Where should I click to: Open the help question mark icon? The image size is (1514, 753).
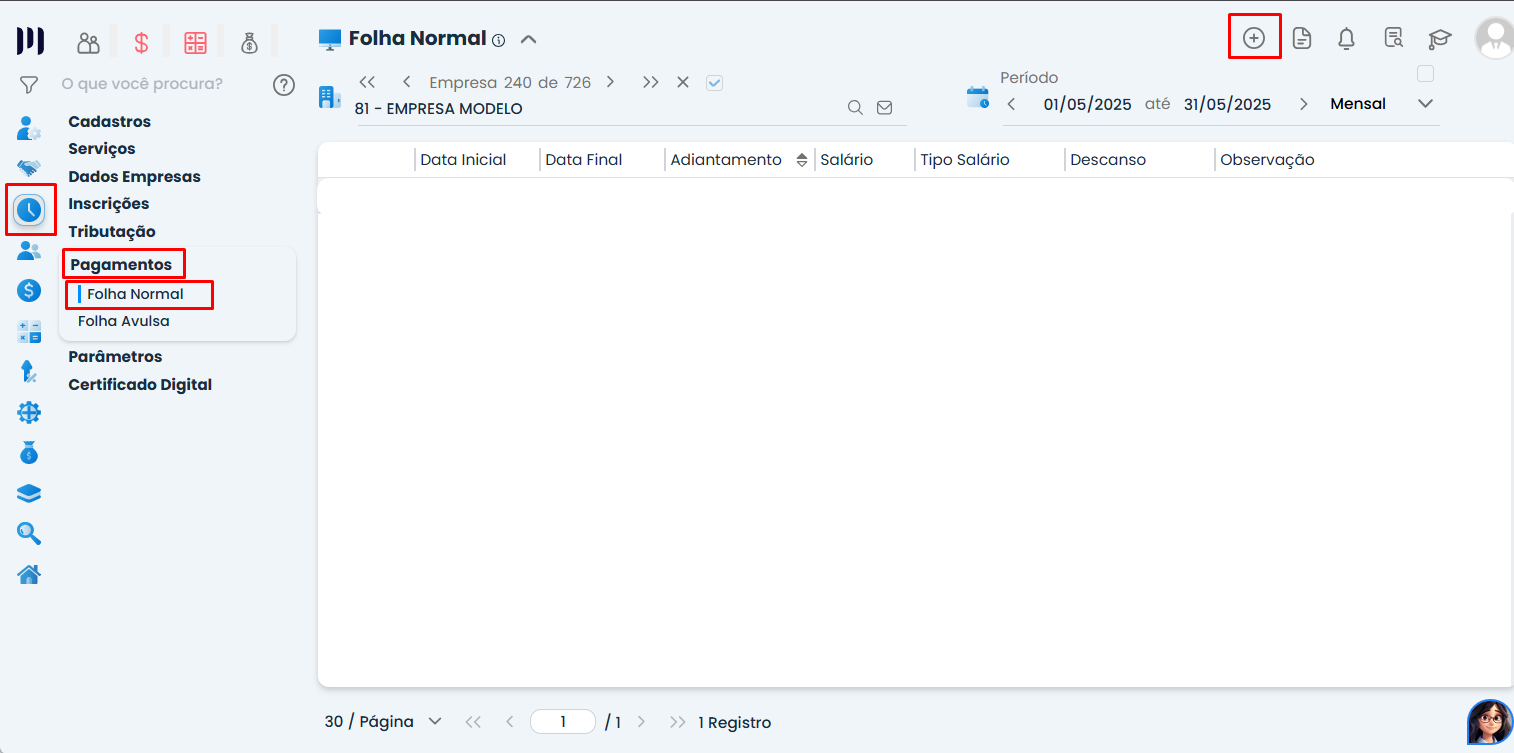(284, 85)
